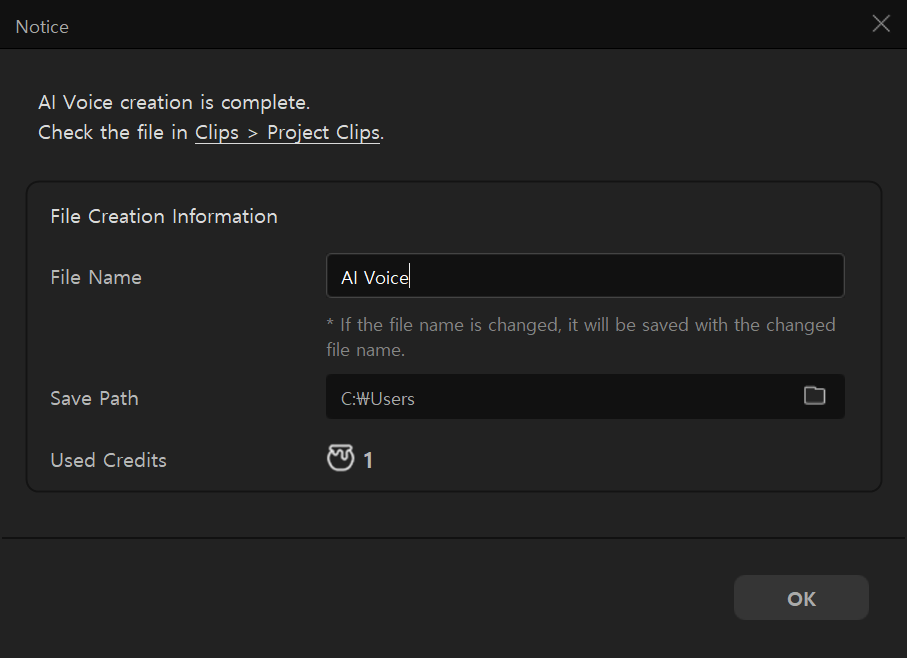Viewport: 907px width, 658px height.
Task: Click the 'Check the file in' text
Action: pos(113,133)
